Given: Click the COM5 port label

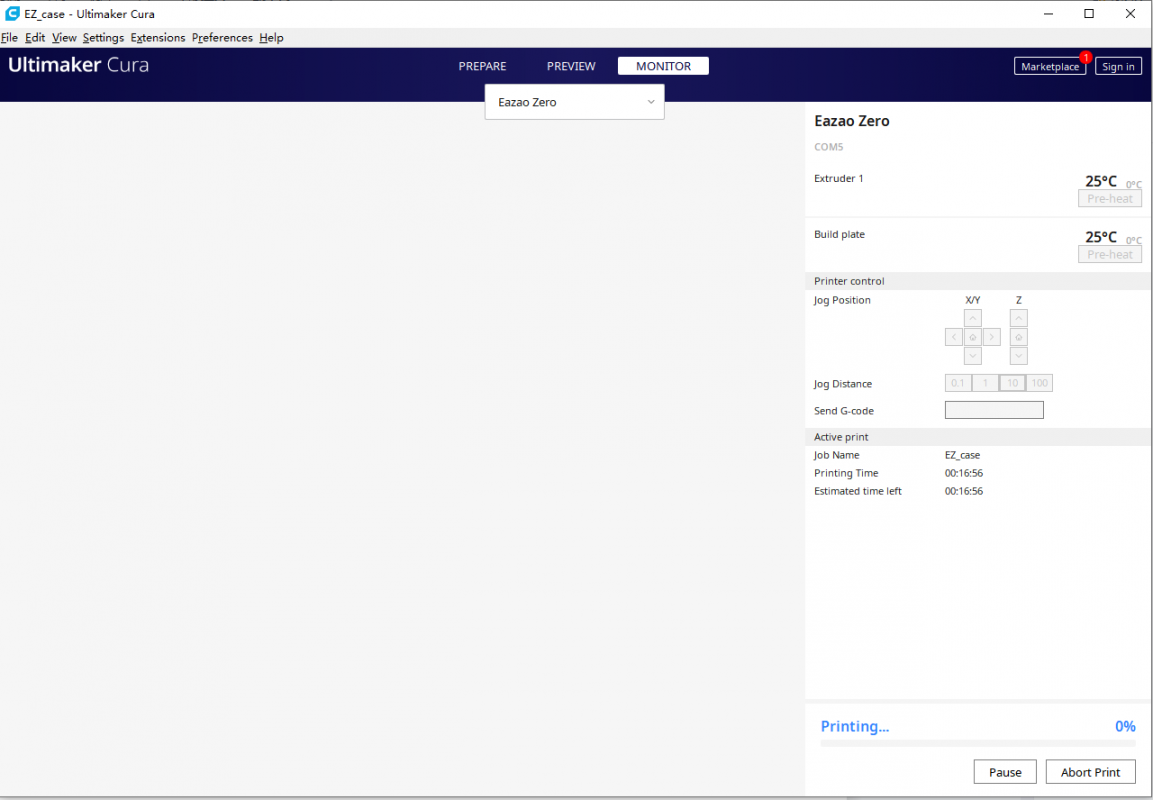Looking at the screenshot, I should [x=829, y=147].
